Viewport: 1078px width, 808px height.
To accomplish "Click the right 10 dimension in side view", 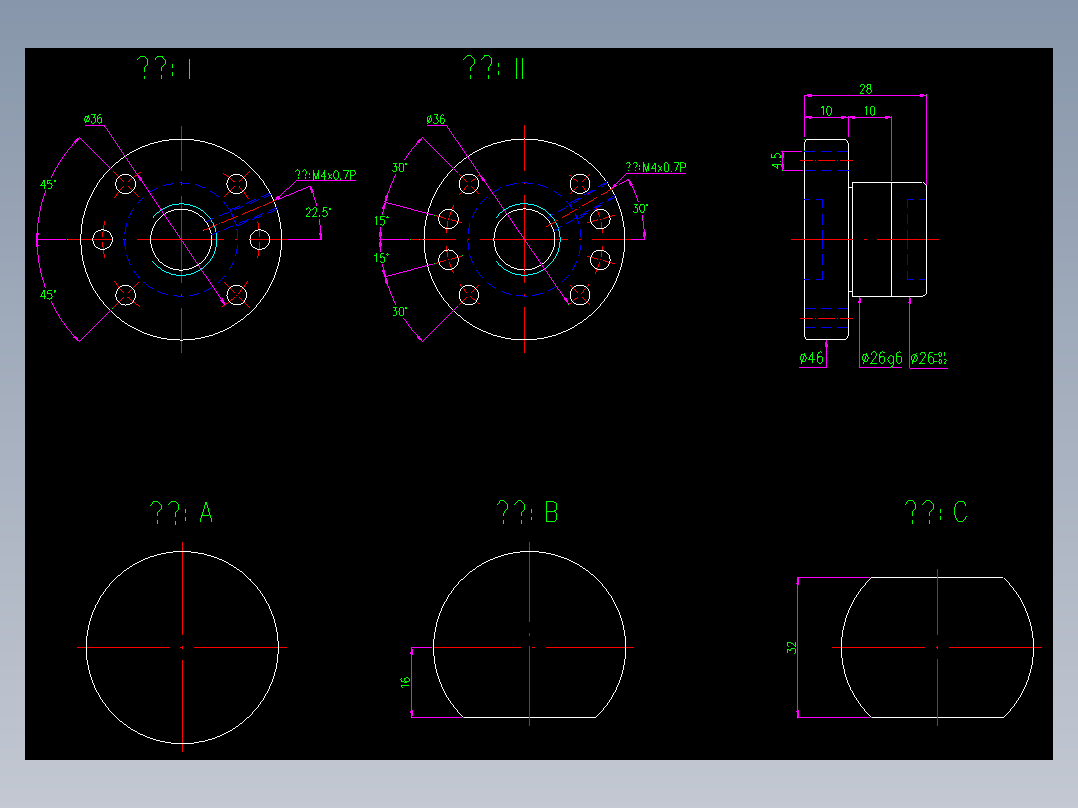I will [870, 111].
